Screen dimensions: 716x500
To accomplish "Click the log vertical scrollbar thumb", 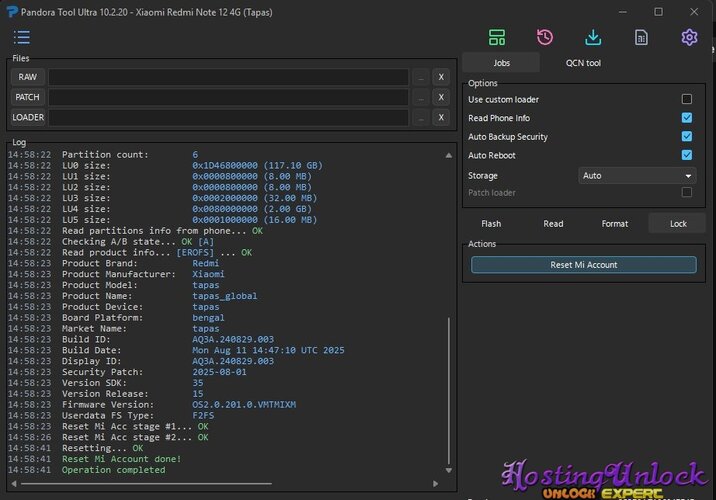I will pyautogui.click(x=448, y=390).
